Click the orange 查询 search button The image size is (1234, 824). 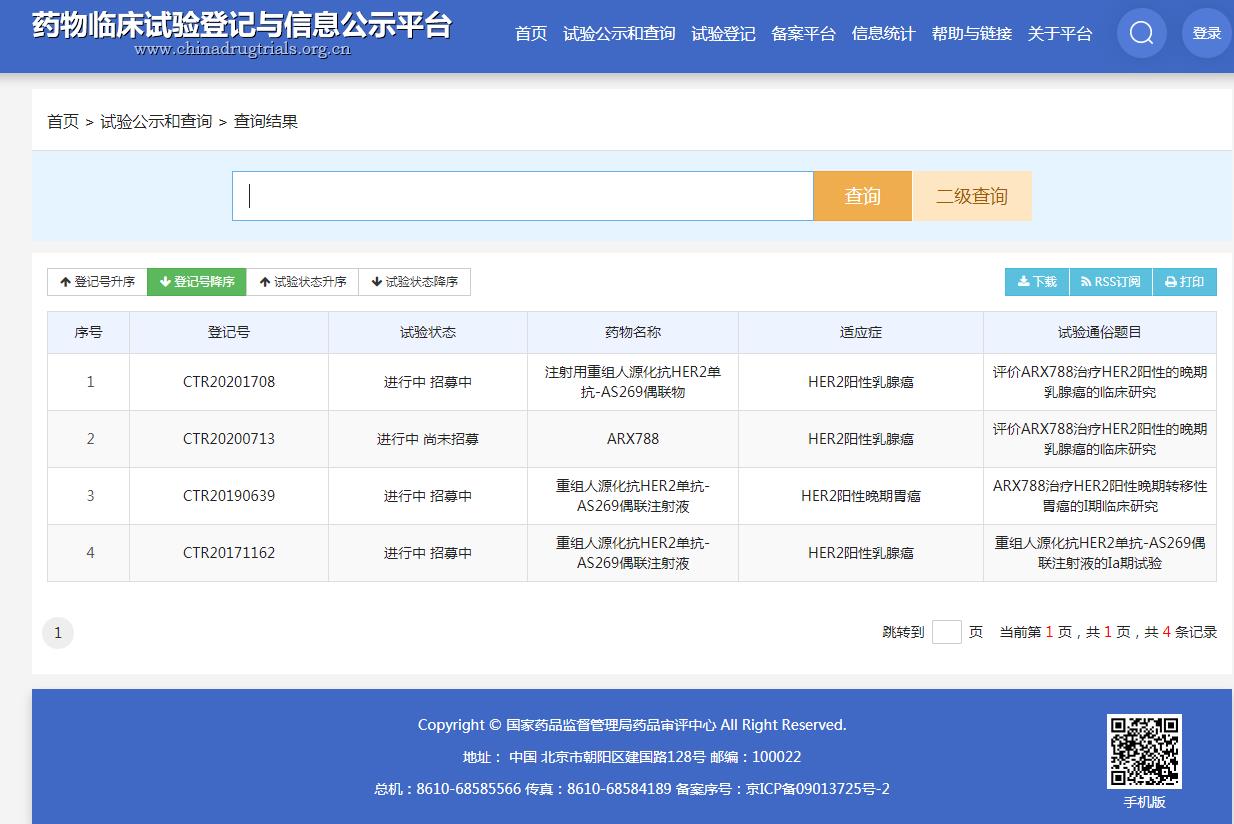[862, 196]
